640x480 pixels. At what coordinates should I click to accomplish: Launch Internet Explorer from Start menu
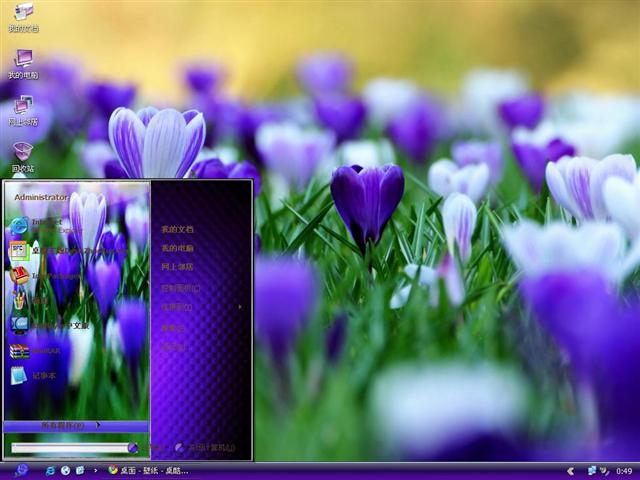[45, 226]
